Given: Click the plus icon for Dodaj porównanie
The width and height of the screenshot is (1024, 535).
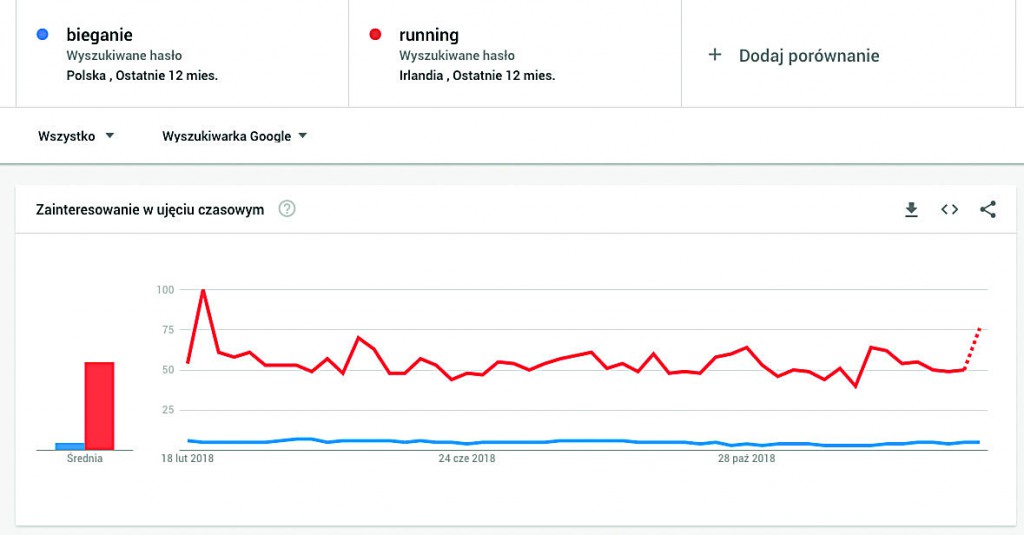Looking at the screenshot, I should click(x=714, y=55).
